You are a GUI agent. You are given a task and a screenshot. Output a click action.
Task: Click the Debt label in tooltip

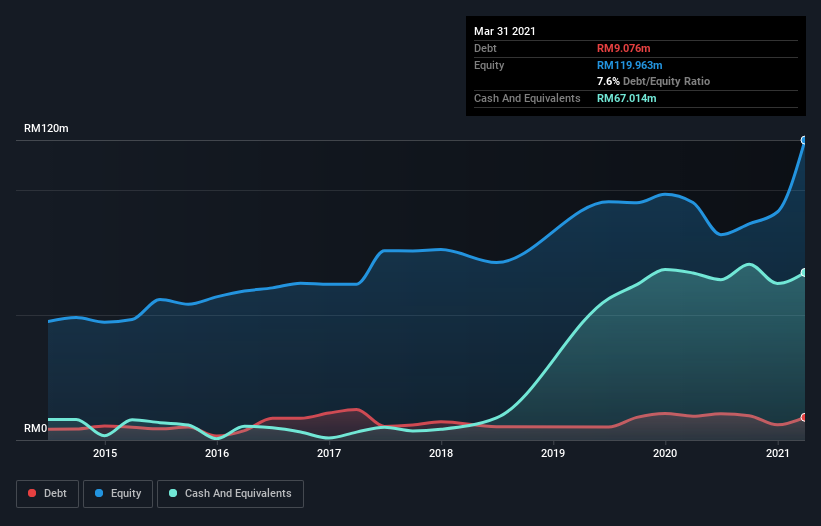coord(485,48)
